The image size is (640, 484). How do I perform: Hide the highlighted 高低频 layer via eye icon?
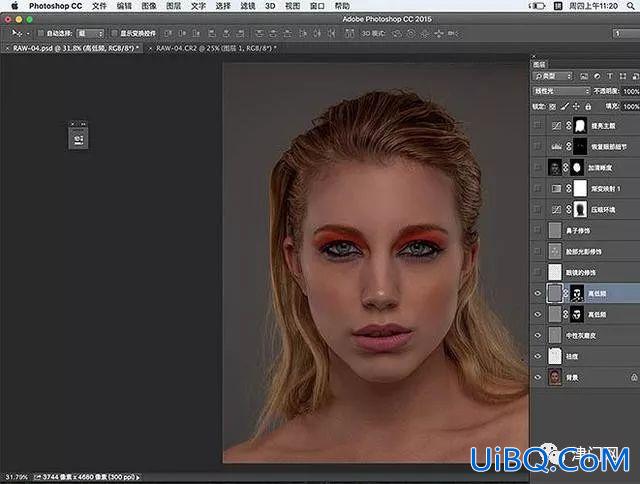[x=538, y=293]
